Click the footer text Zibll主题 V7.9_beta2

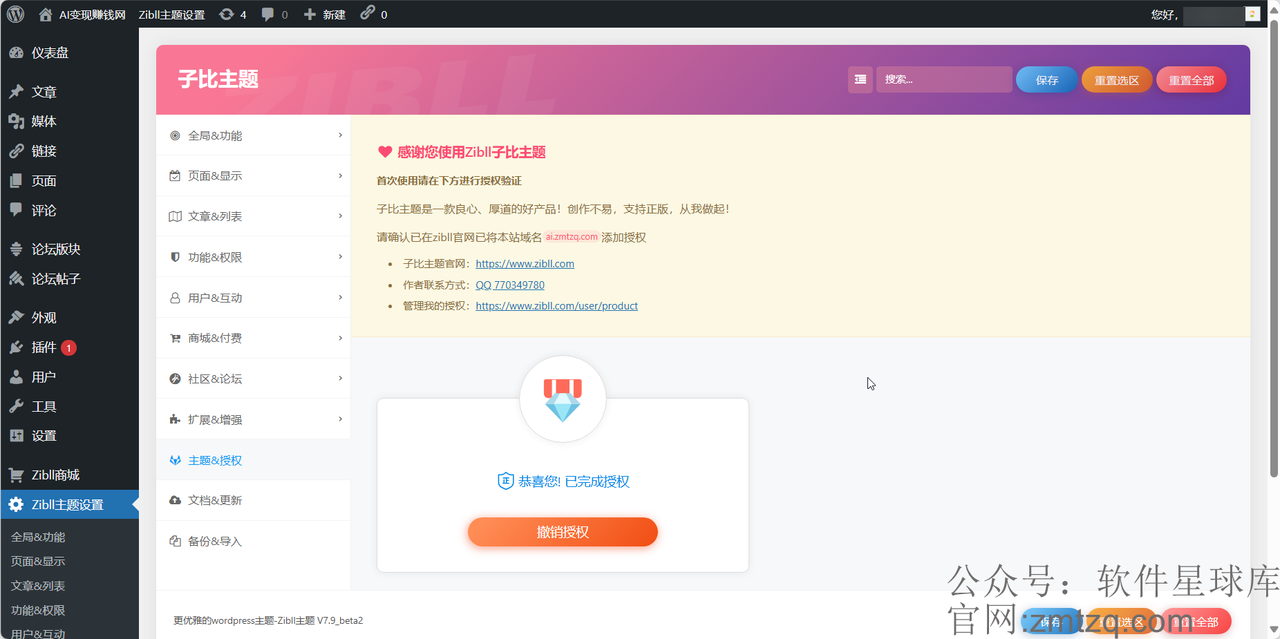[x=319, y=620]
